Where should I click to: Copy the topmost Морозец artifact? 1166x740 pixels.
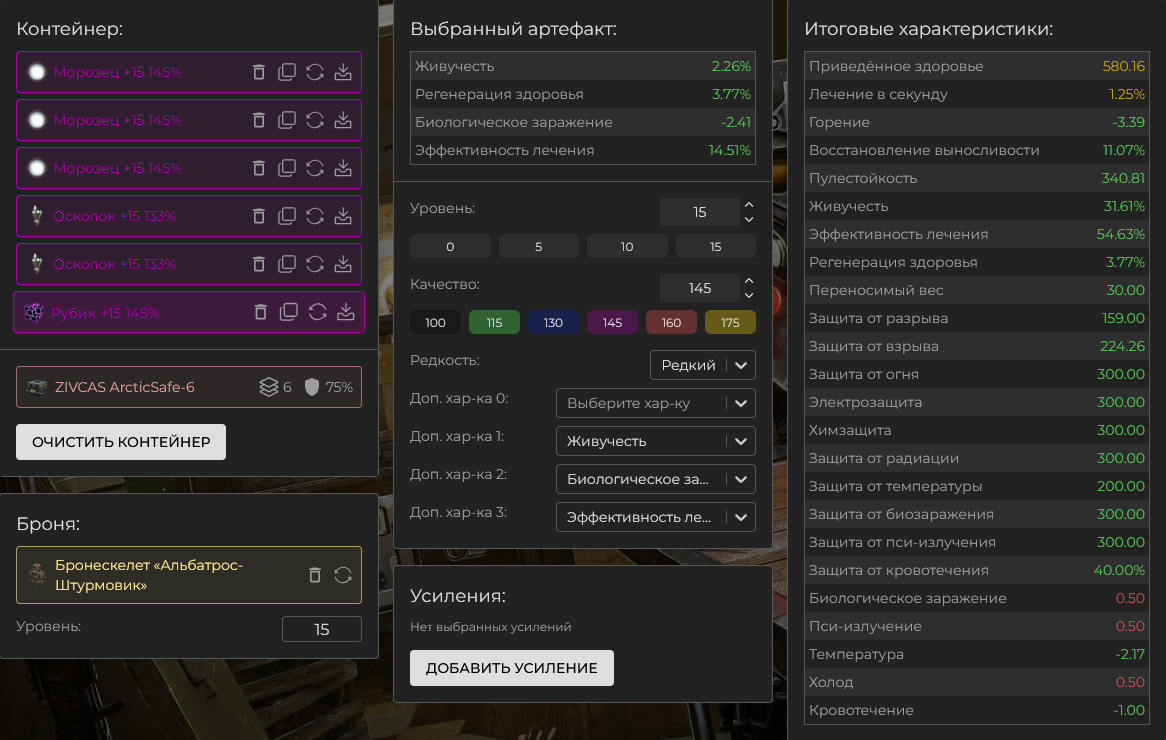coord(286,72)
